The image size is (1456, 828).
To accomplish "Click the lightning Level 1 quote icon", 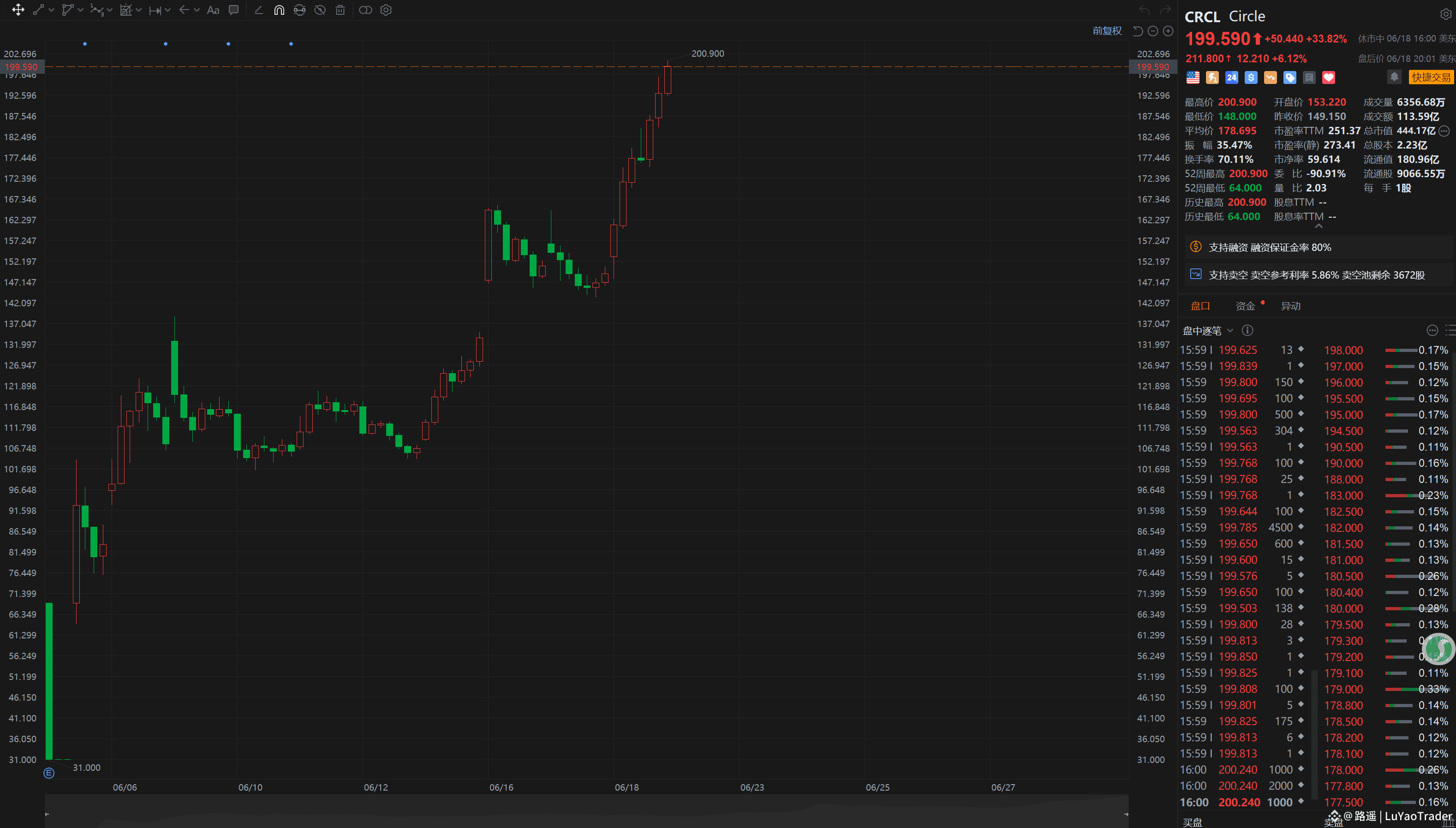I will (x=1212, y=77).
